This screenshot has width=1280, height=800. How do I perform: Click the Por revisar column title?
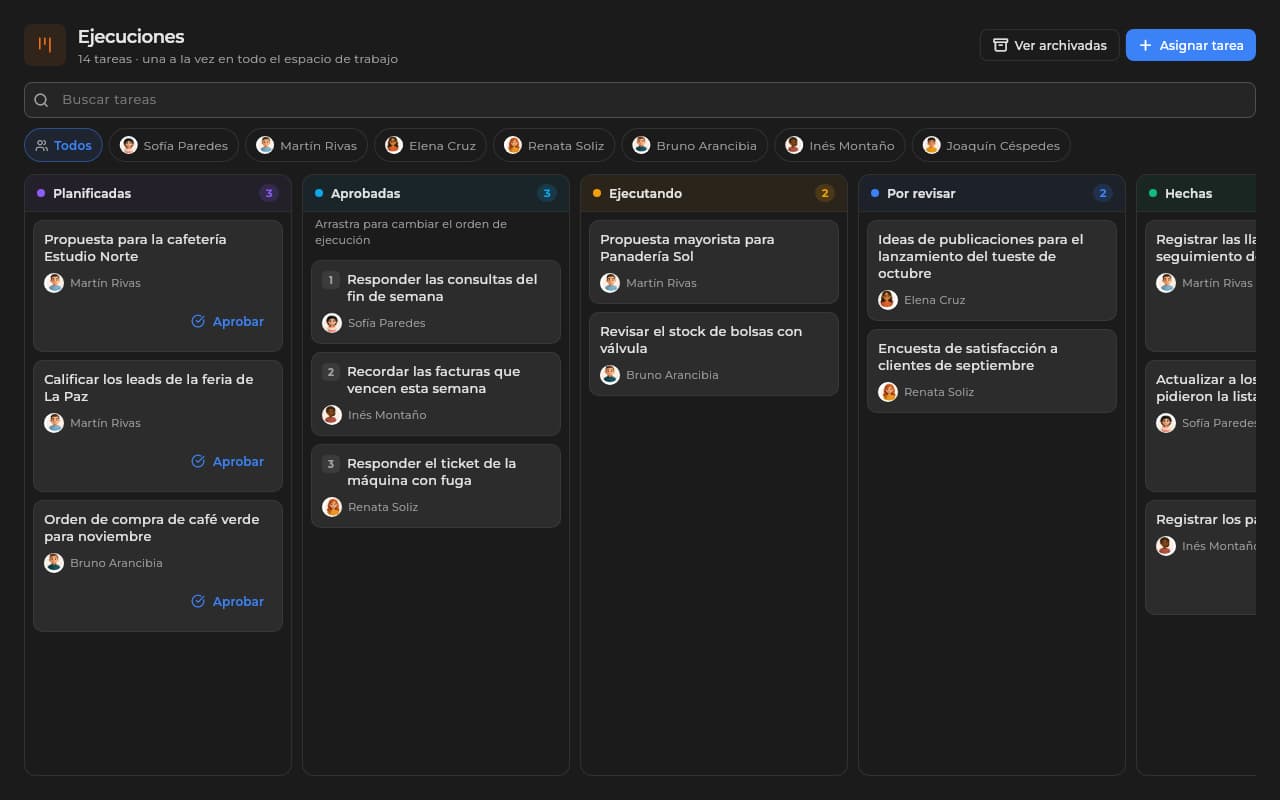[921, 193]
